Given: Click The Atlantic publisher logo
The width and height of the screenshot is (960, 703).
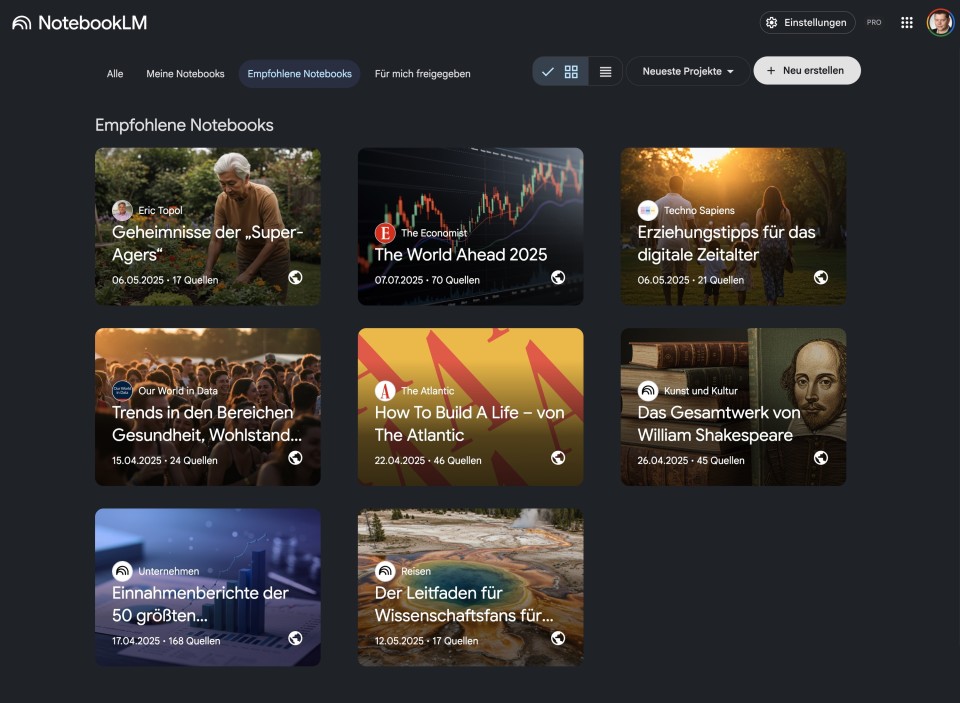Looking at the screenshot, I should click(385, 391).
